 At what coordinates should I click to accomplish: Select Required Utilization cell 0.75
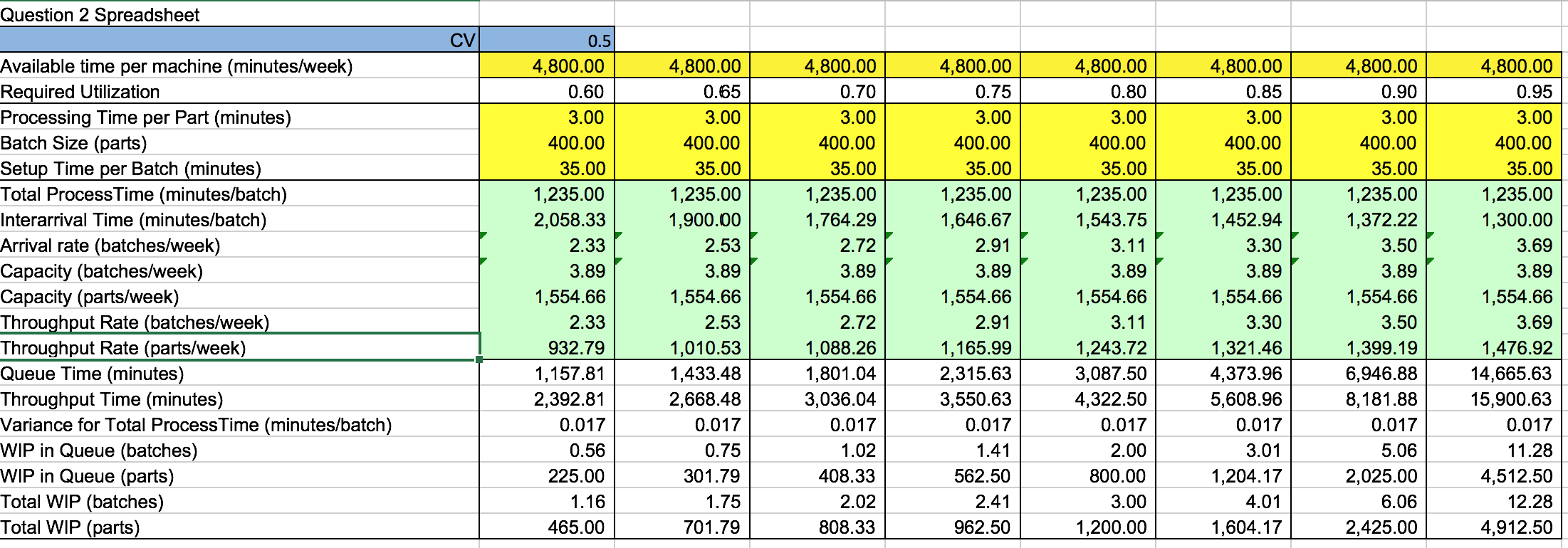953,91
